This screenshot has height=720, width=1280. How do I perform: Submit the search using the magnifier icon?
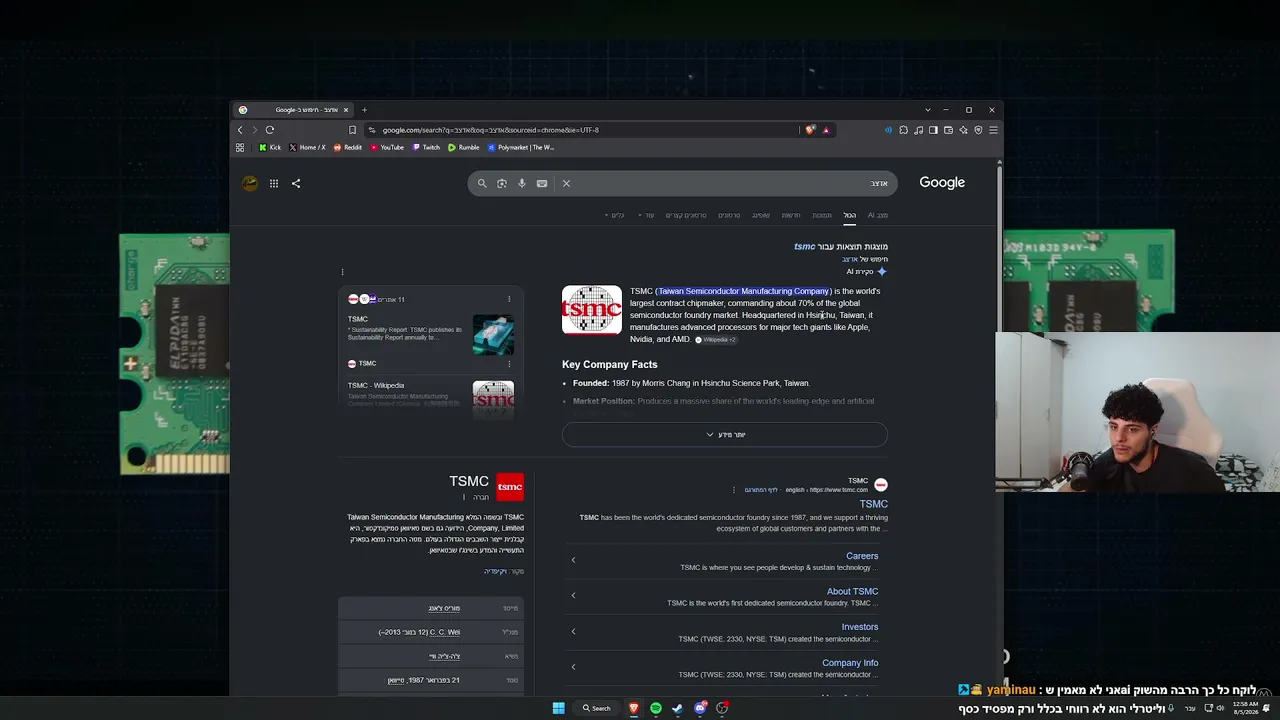pyautogui.click(x=482, y=183)
